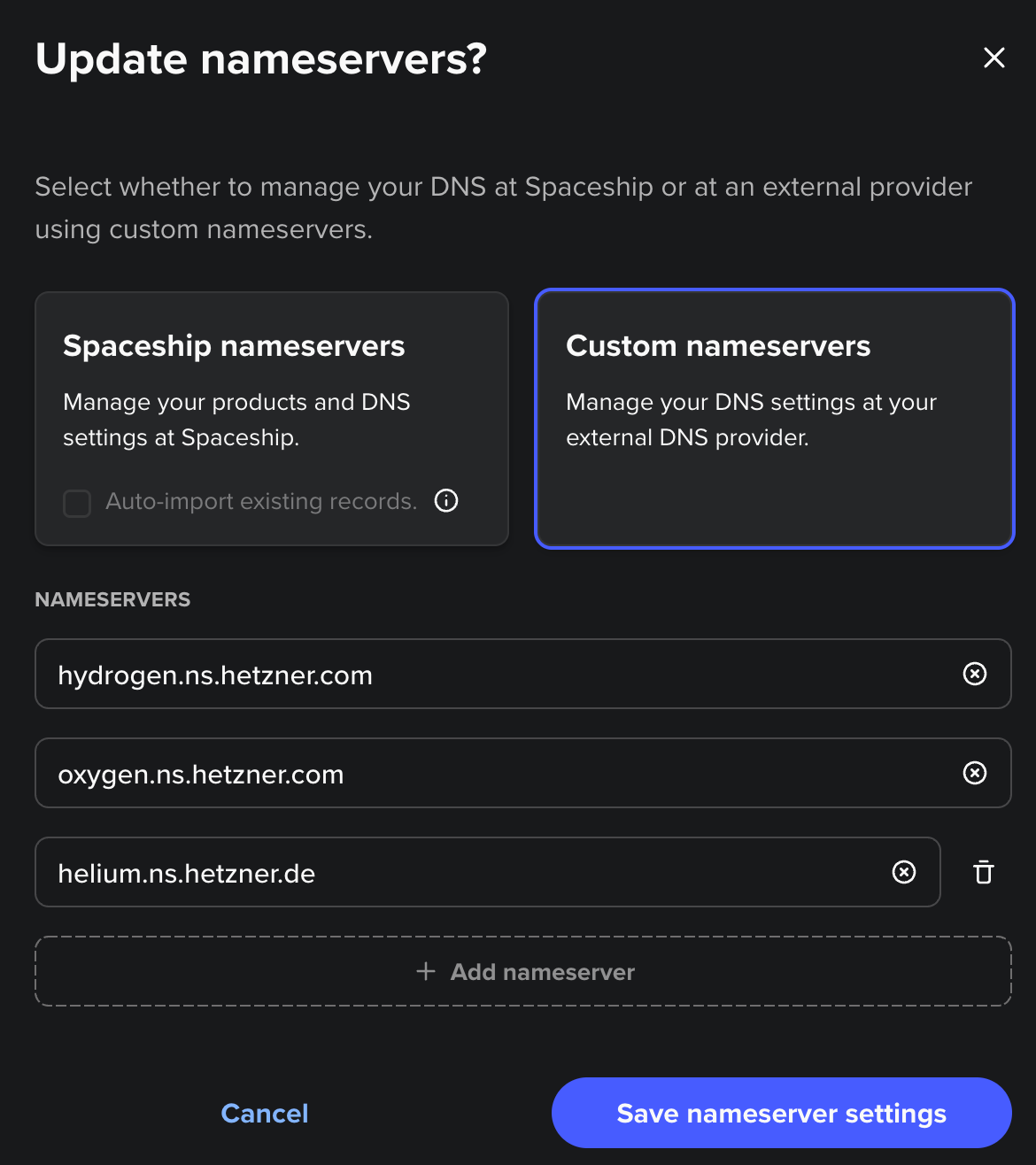Clear the oxygen.ns.hetzner.com nameserver field
The width and height of the screenshot is (1036, 1165).
point(974,774)
